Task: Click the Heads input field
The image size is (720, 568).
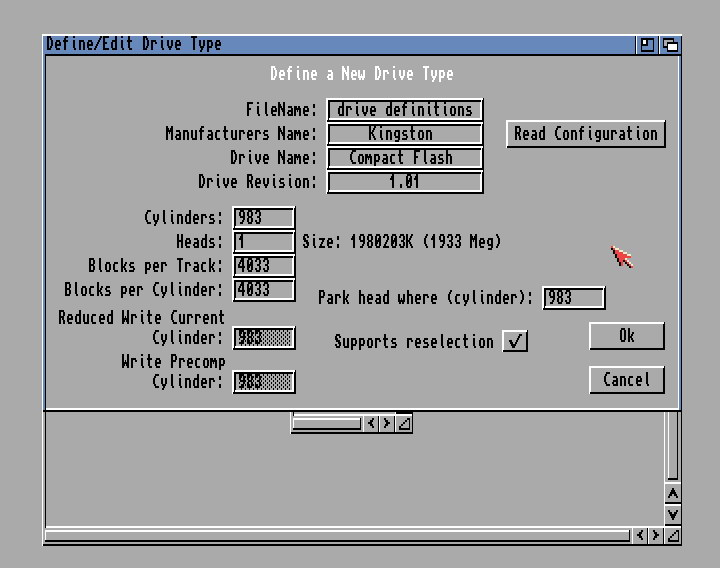Action: coord(264,242)
